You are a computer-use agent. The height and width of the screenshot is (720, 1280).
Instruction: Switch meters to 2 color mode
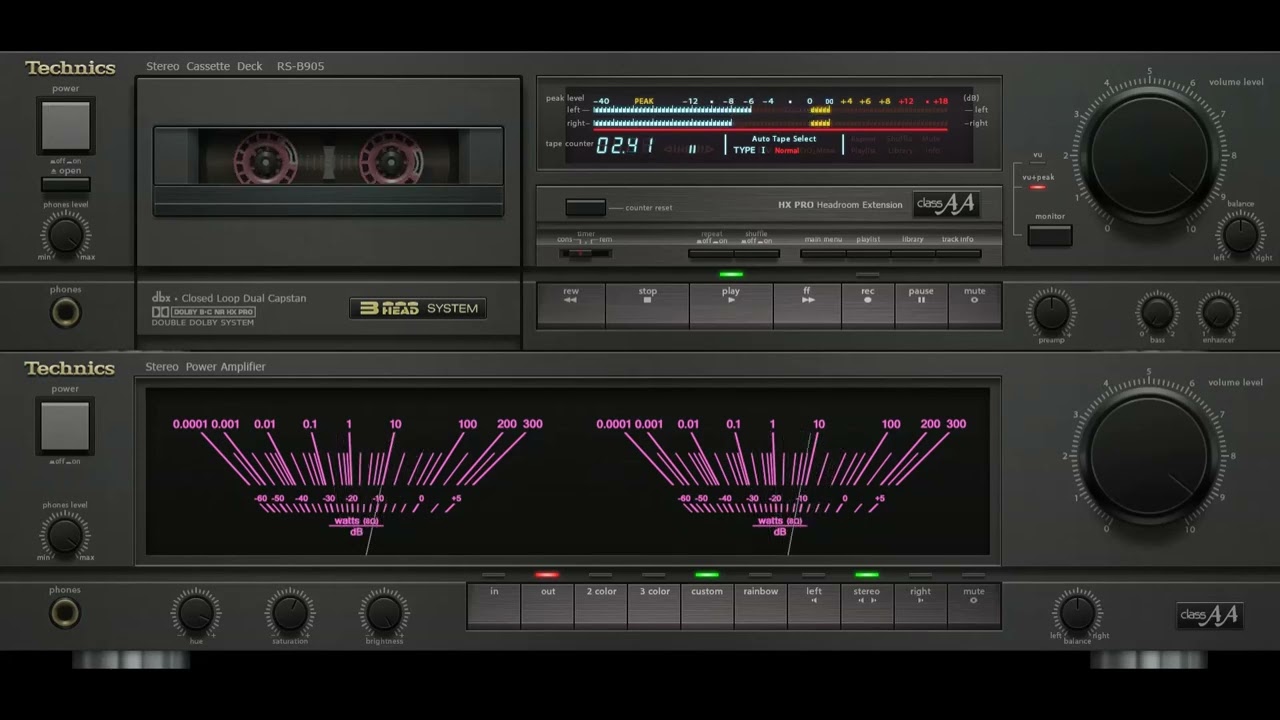coord(601,605)
